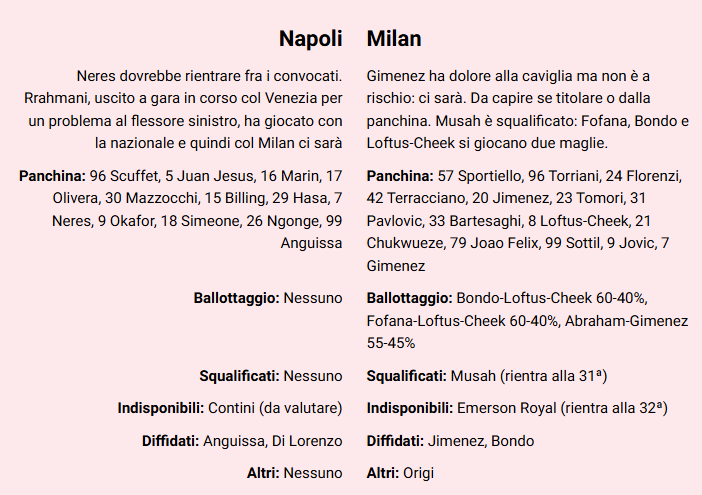Select the Napoli paragraph about Neres and Rrahmani
Image resolution: width=702 pixels, height=495 pixels.
click(x=185, y=109)
